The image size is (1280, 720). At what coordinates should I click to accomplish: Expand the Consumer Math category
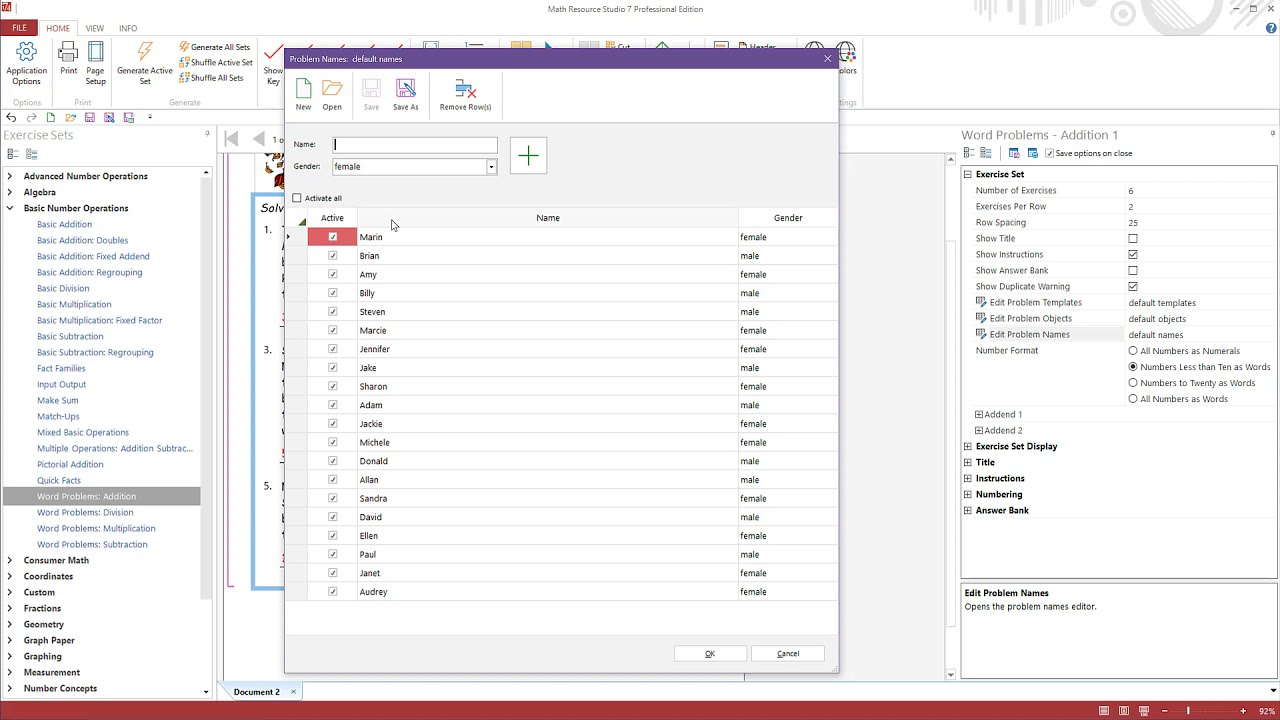[x=10, y=560]
